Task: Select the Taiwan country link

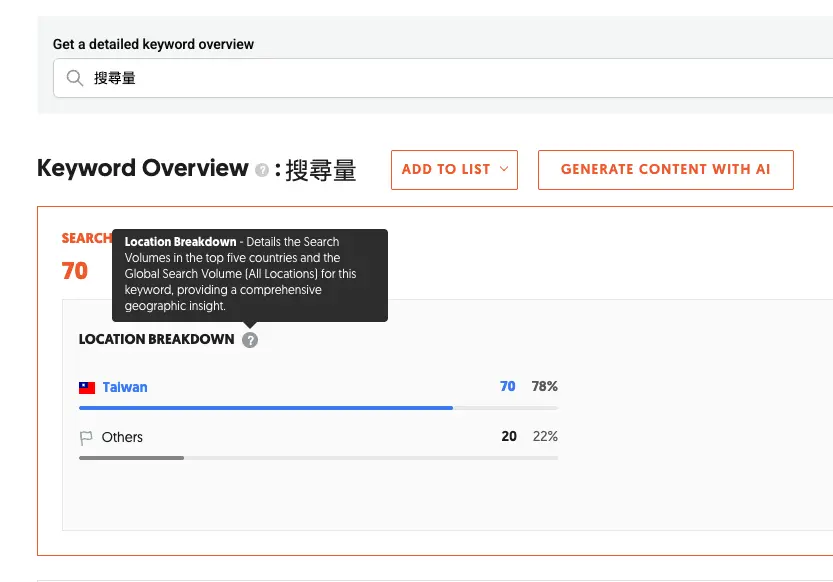Action: pyautogui.click(x=123, y=386)
